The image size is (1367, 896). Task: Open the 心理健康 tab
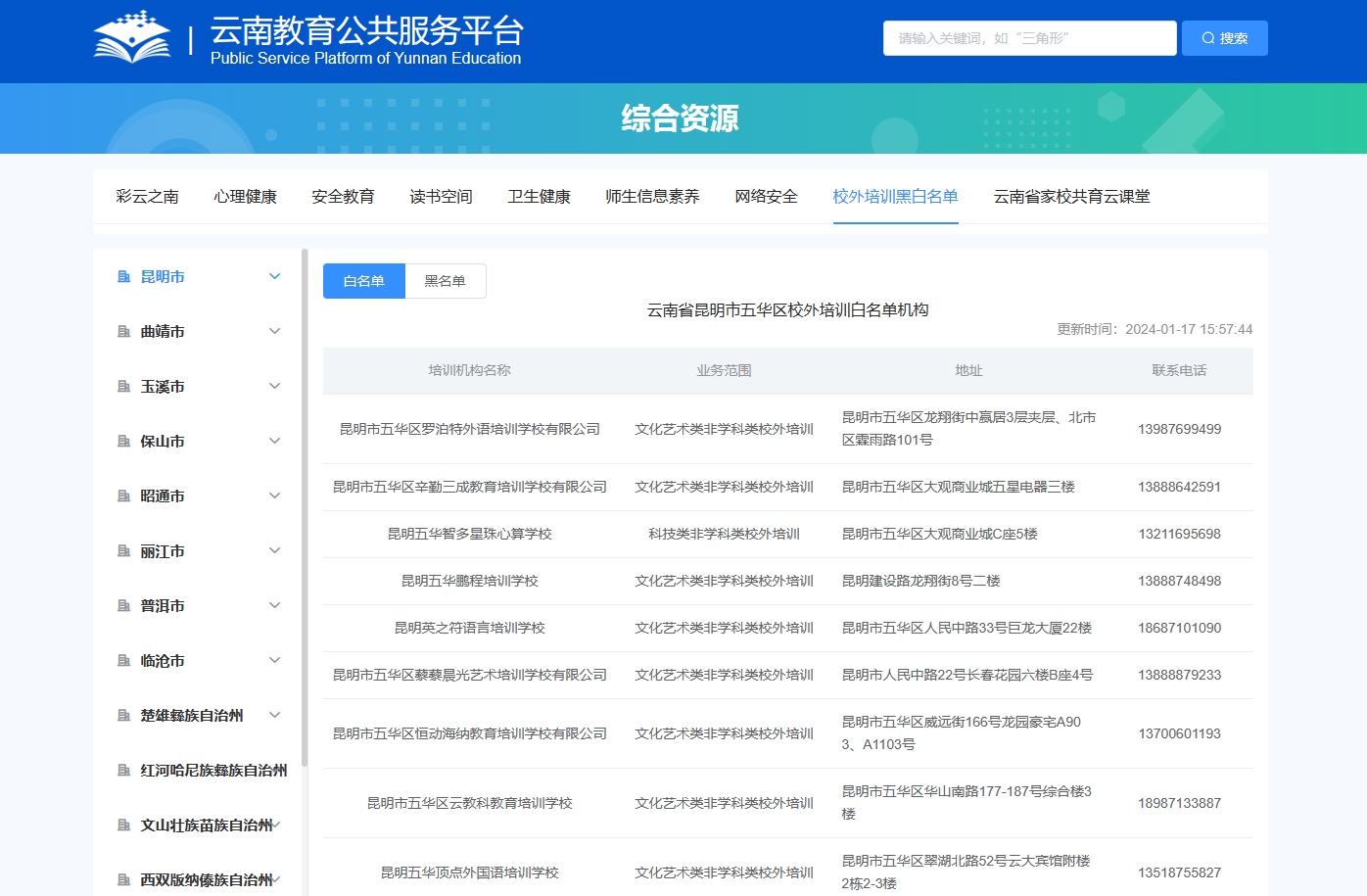tap(245, 197)
